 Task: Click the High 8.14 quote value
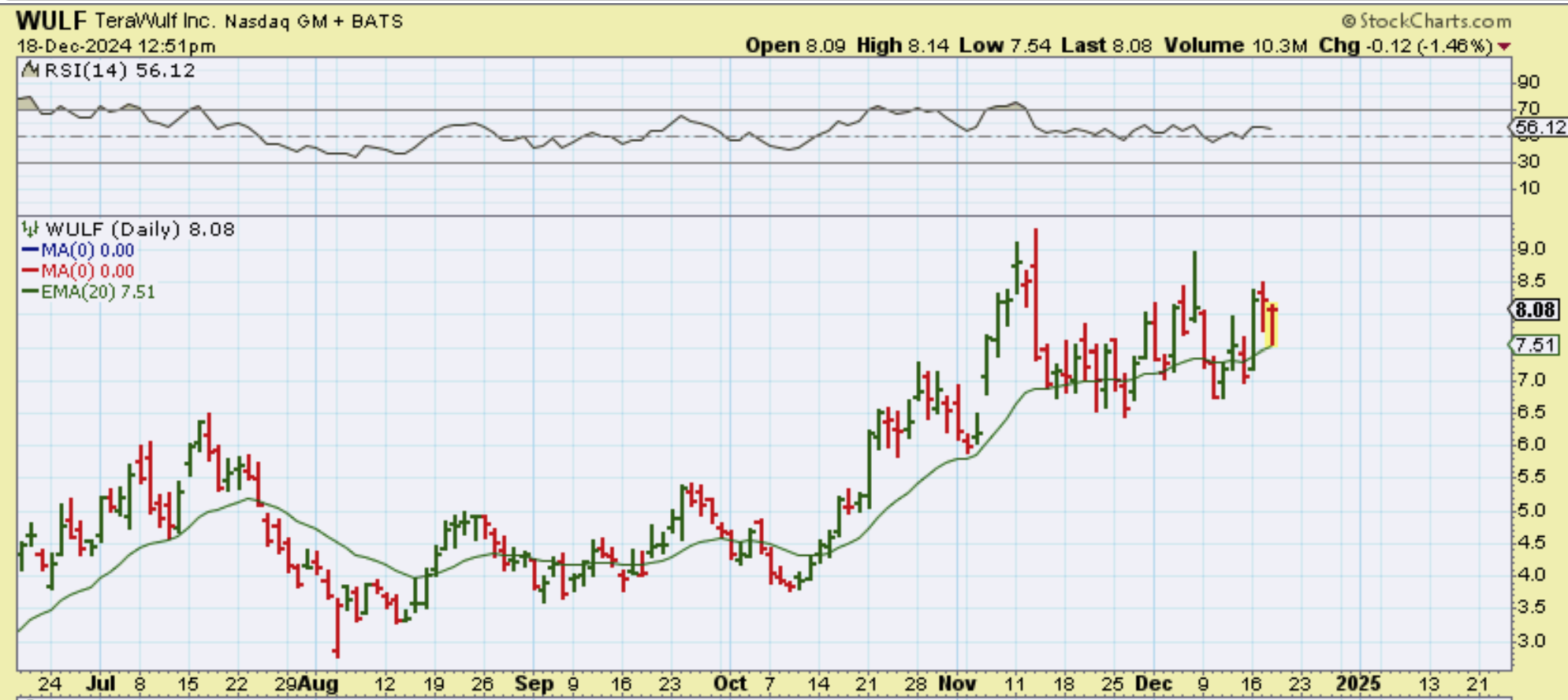tap(903, 46)
